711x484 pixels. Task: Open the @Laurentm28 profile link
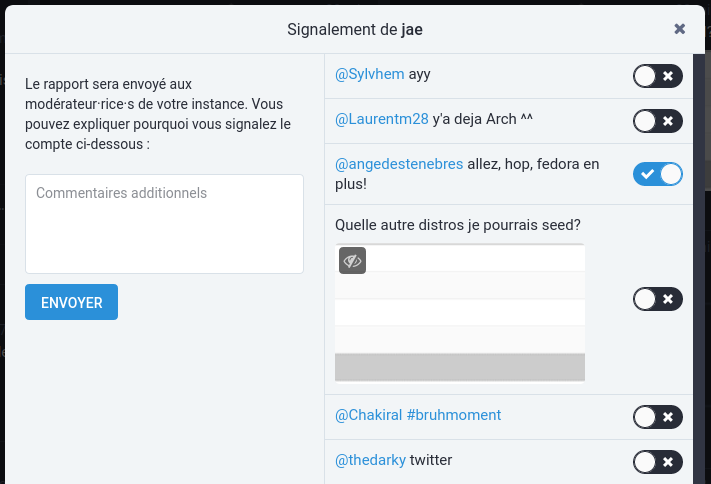[382, 119]
